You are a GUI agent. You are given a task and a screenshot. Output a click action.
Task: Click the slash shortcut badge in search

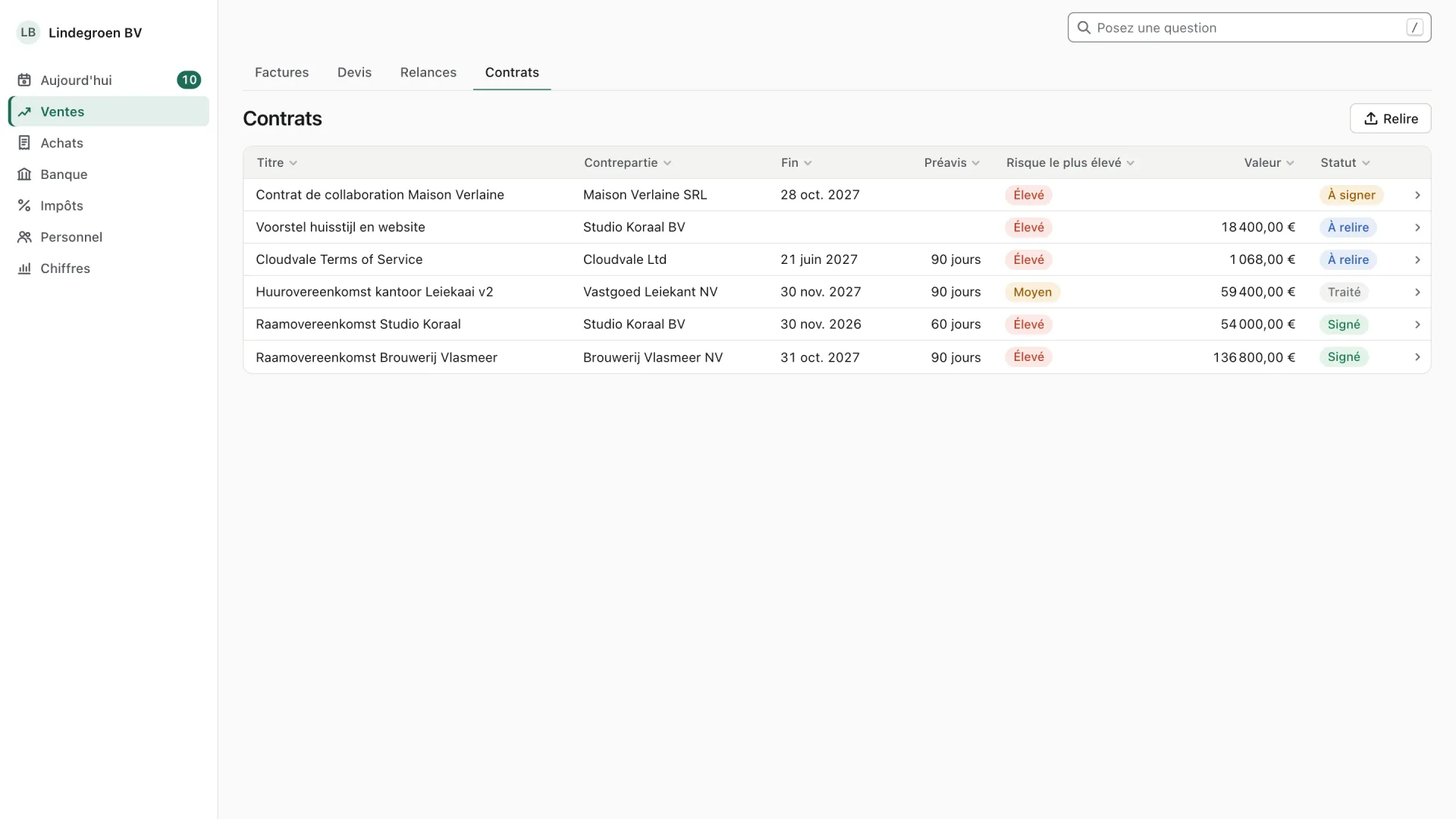coord(1414,27)
